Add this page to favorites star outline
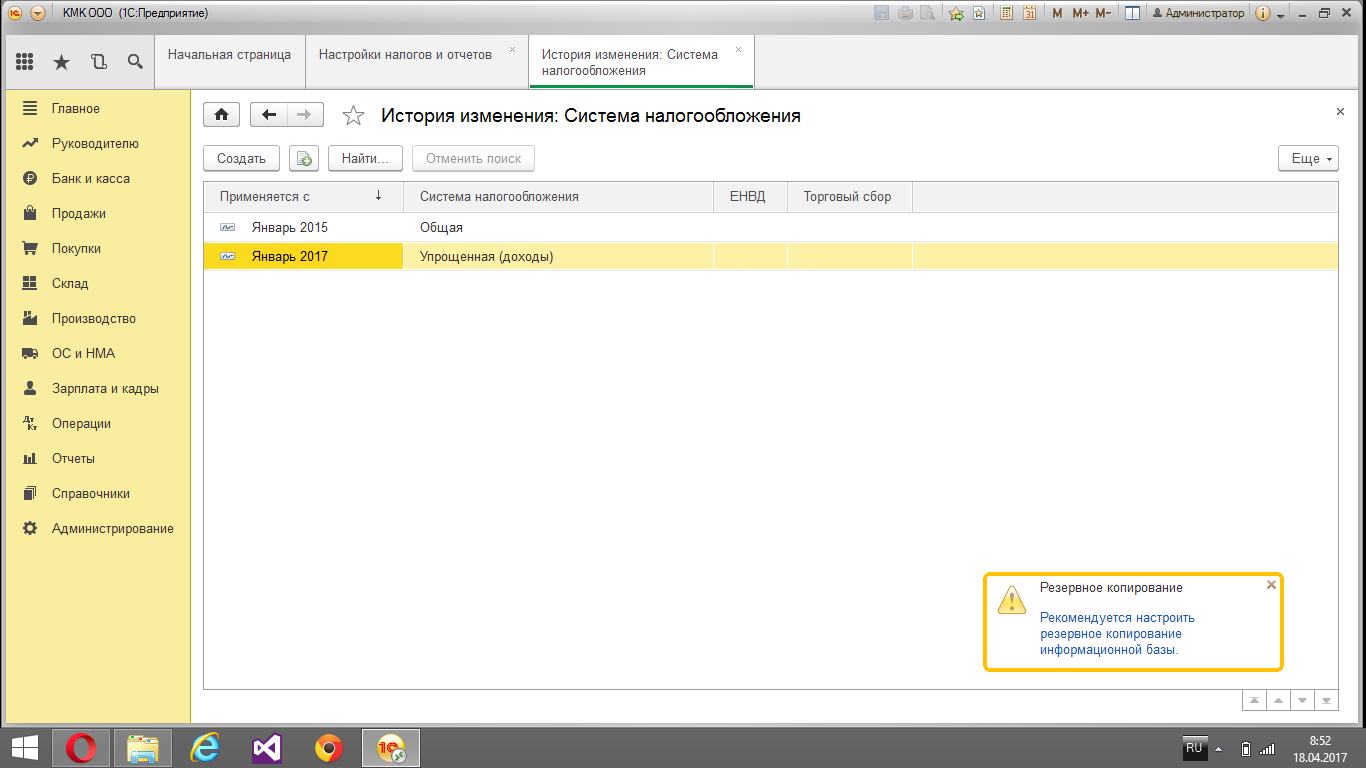Image resolution: width=1366 pixels, height=768 pixels. click(353, 116)
